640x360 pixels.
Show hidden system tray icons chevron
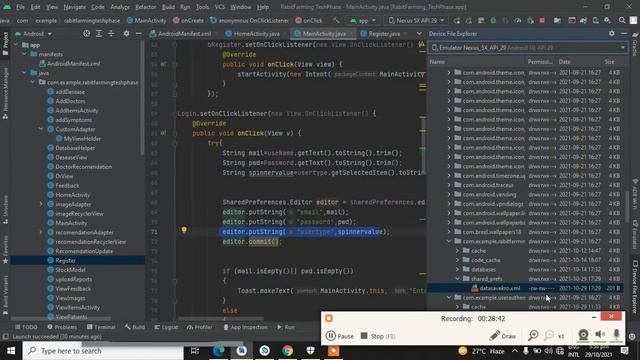(x=515, y=351)
